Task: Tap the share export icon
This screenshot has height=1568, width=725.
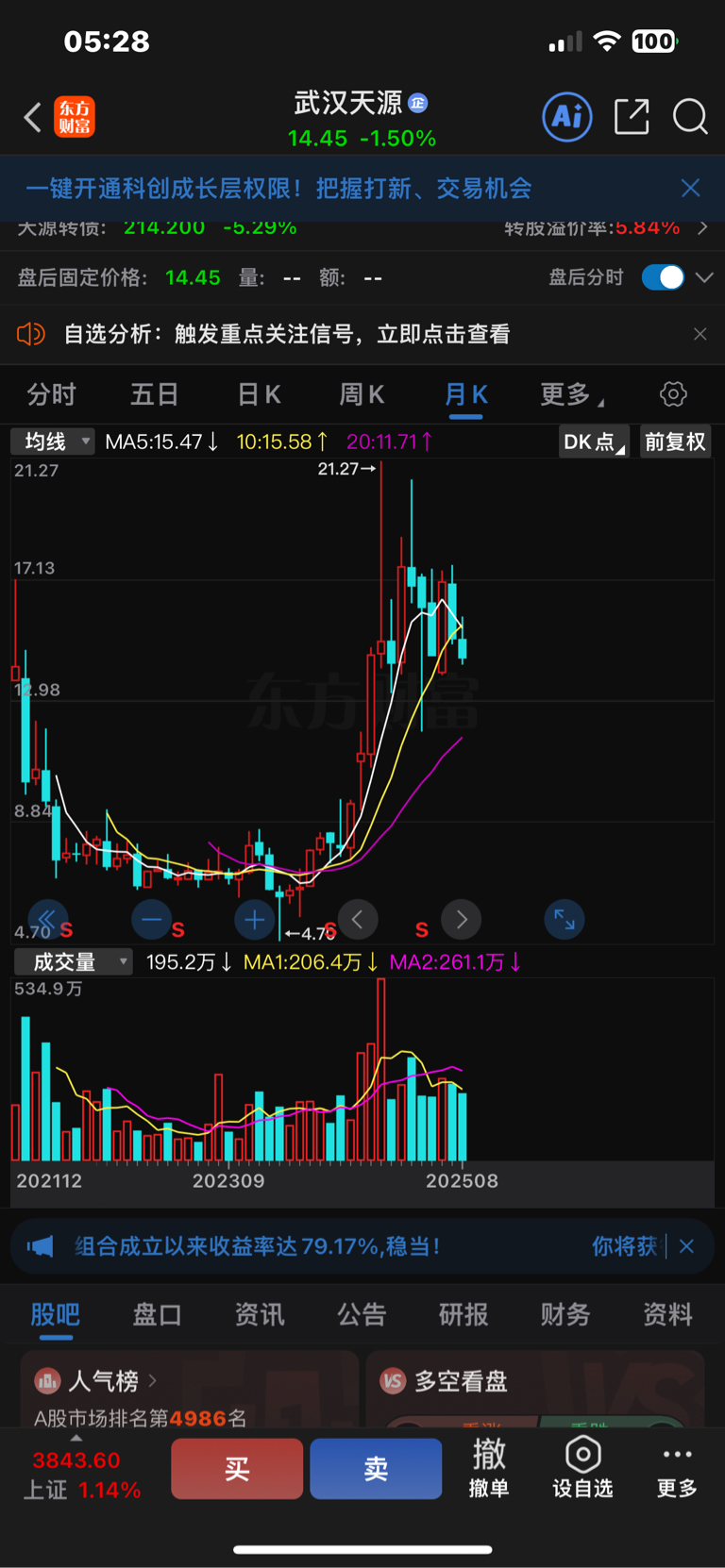Action: click(632, 117)
